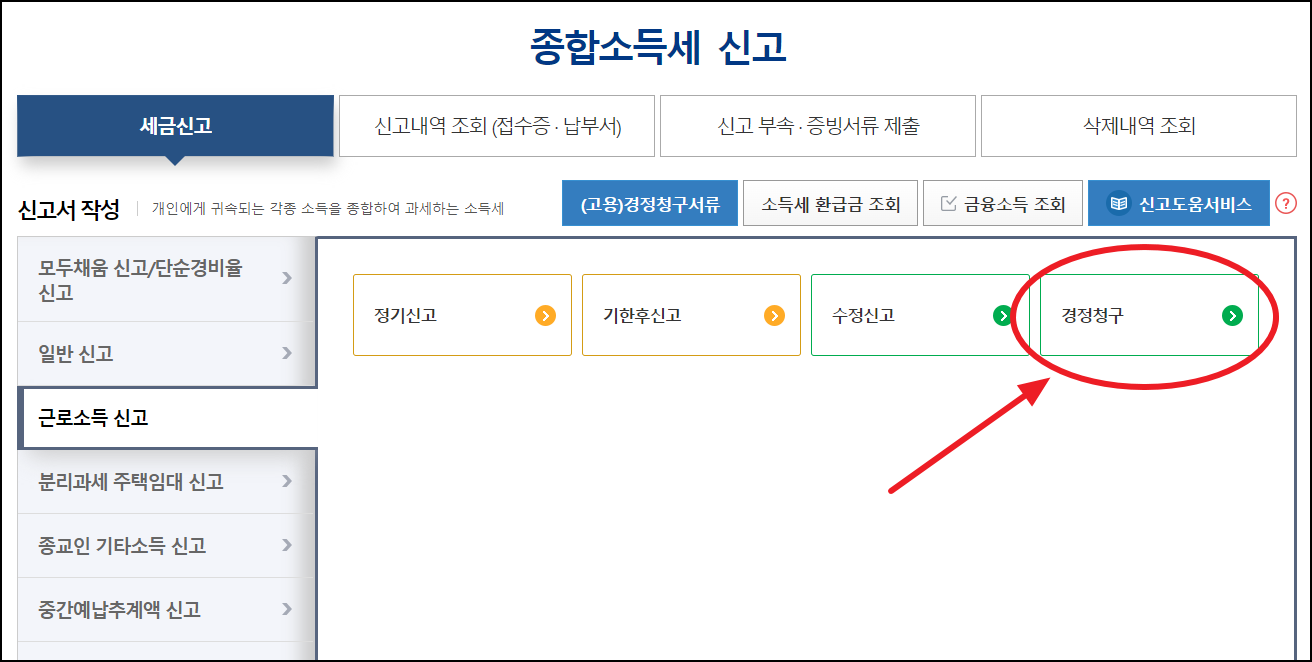The height and width of the screenshot is (662, 1312).
Task: Click book icon on 신고도움서비스 button
Action: (x=1119, y=204)
